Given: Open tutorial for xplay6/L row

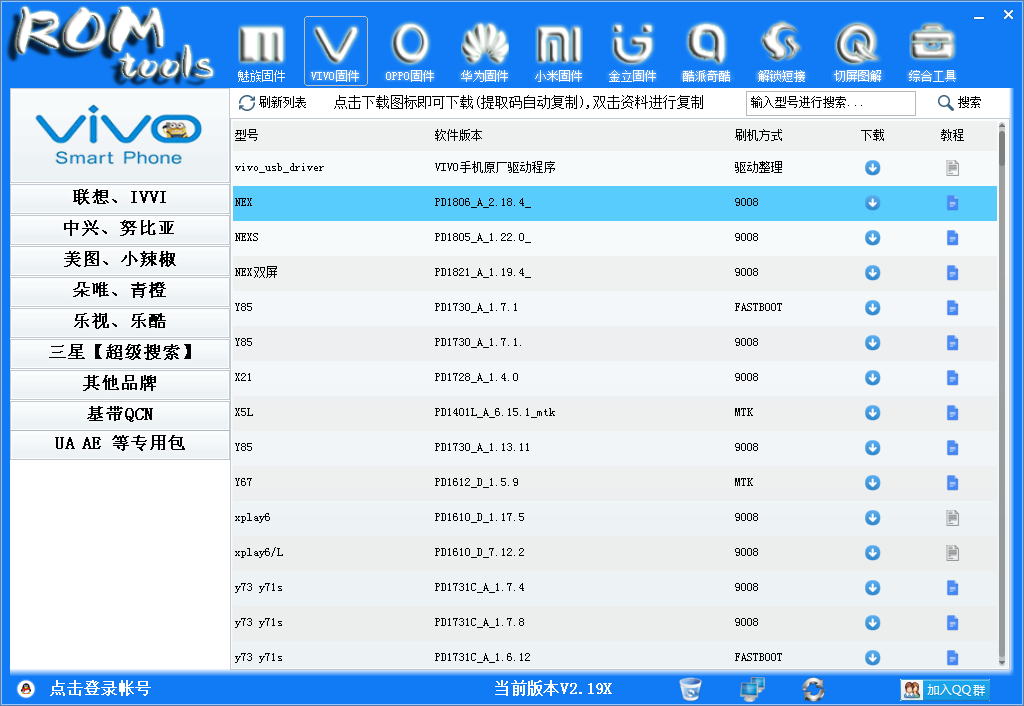Looking at the screenshot, I should [952, 553].
